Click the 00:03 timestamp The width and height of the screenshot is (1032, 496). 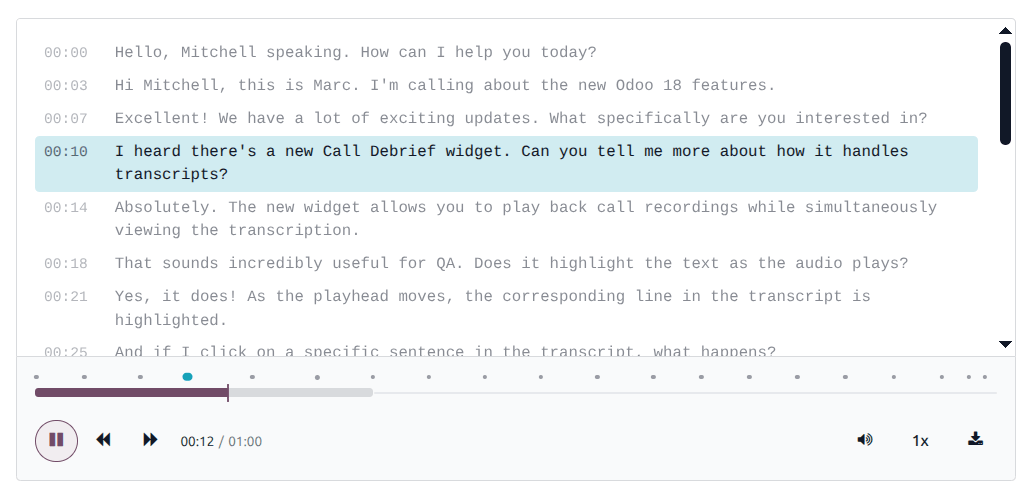point(66,86)
